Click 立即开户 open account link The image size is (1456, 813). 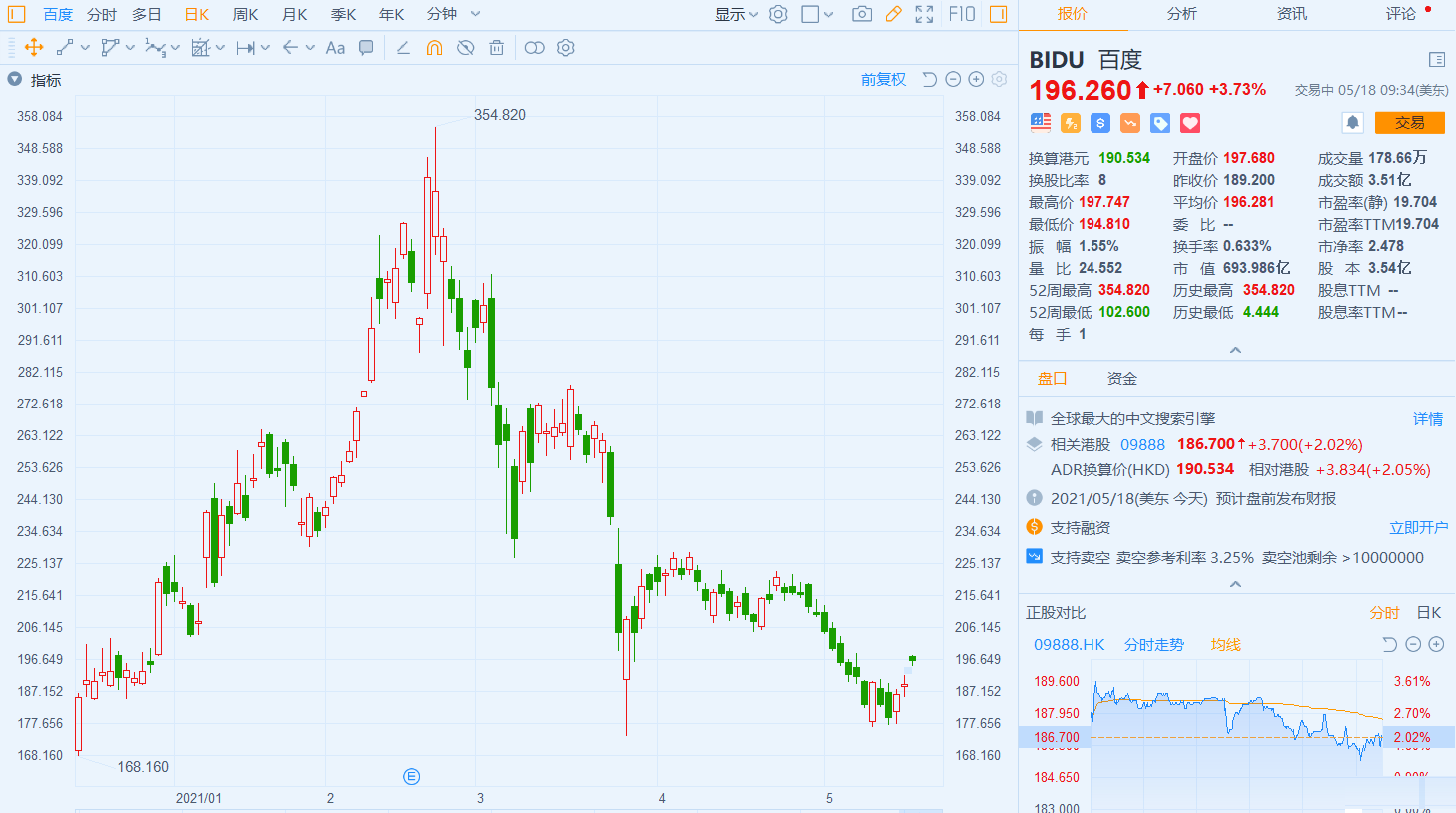click(1418, 527)
